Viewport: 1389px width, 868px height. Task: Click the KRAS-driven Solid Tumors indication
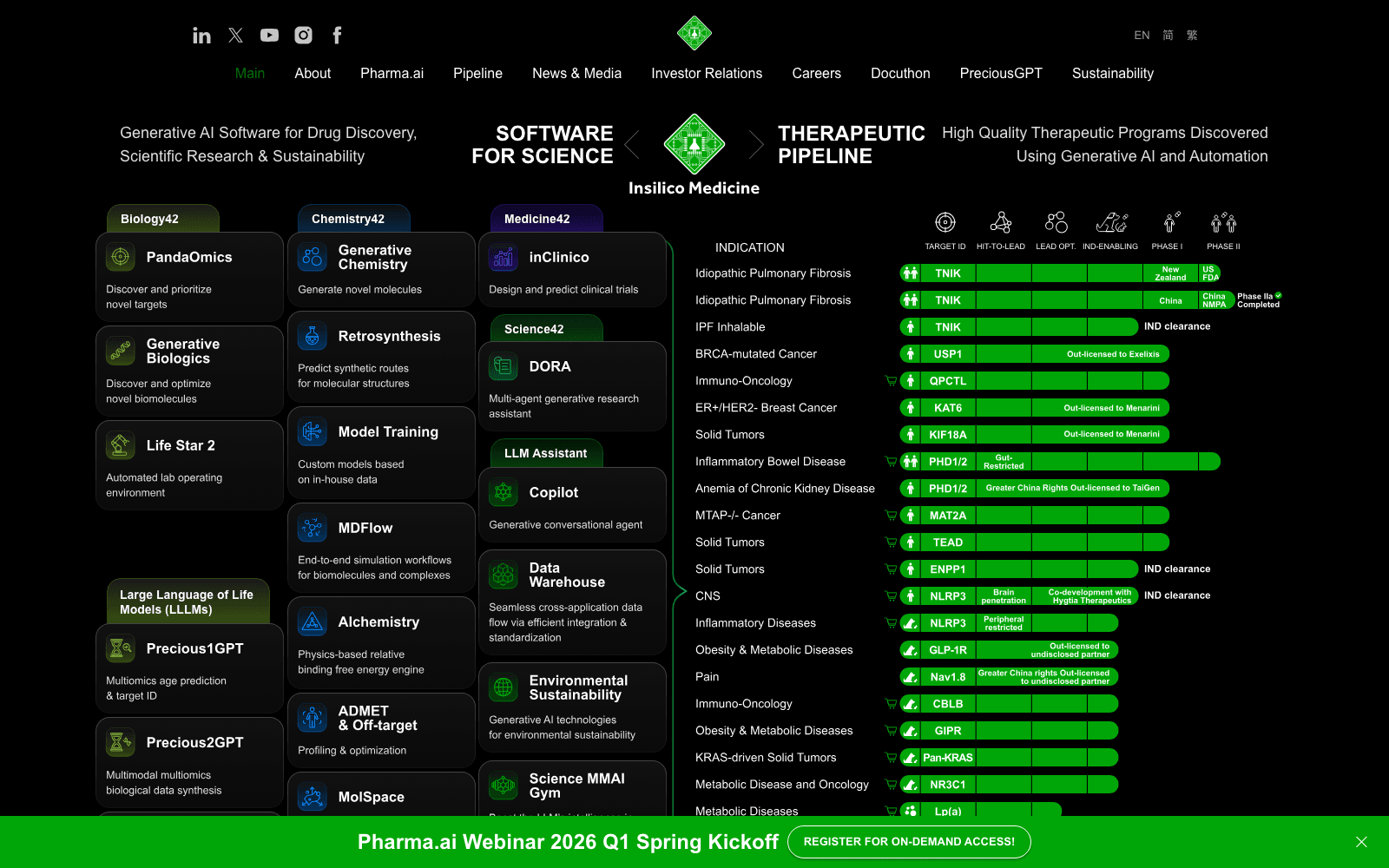click(x=766, y=758)
